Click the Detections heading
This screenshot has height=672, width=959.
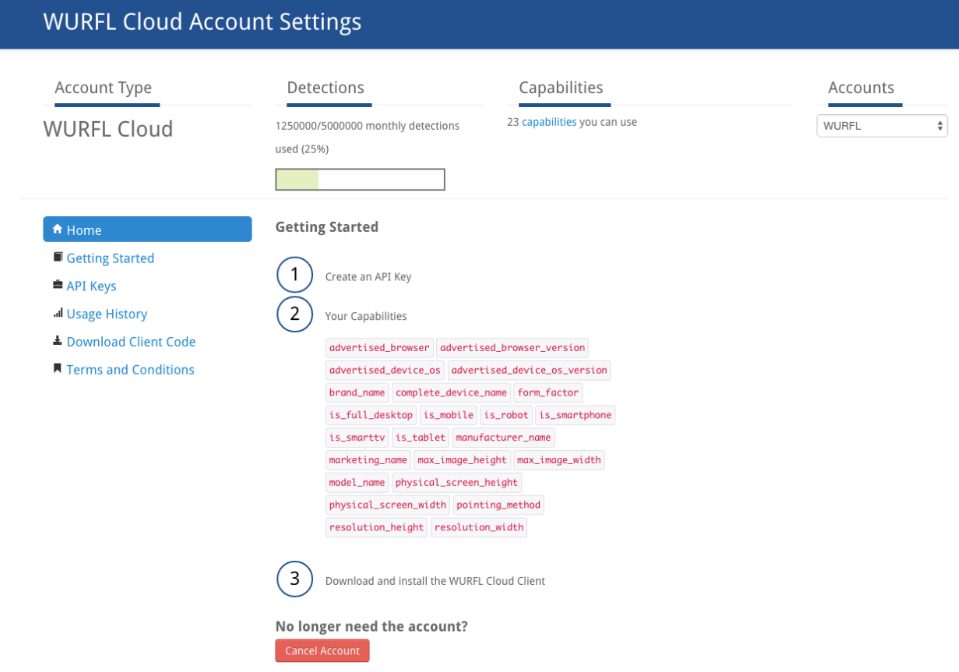coord(325,87)
